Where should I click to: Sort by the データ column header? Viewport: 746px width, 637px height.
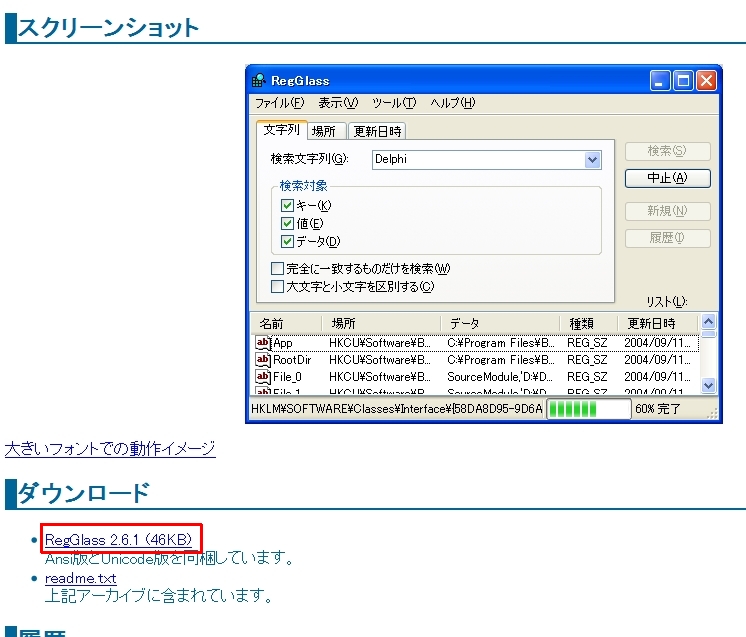pos(500,323)
